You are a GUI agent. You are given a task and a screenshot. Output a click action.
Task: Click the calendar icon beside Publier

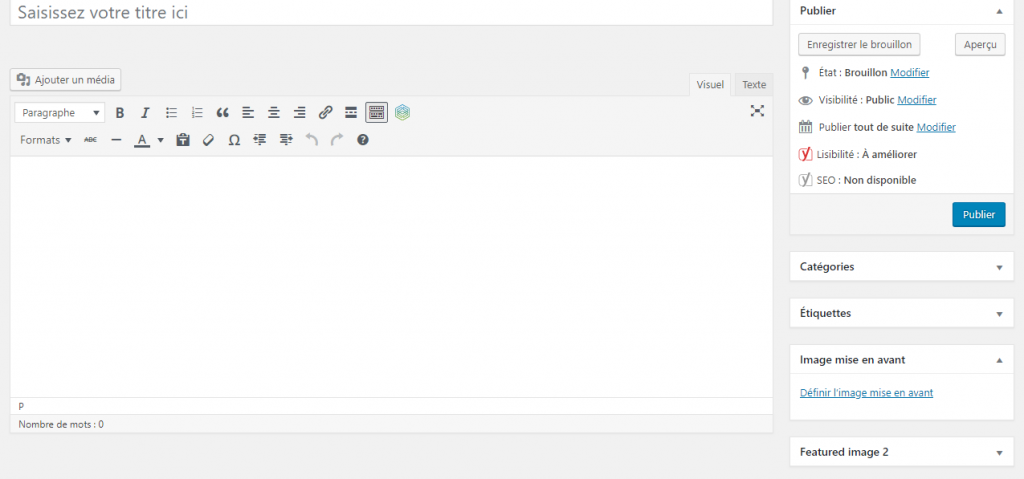point(805,127)
